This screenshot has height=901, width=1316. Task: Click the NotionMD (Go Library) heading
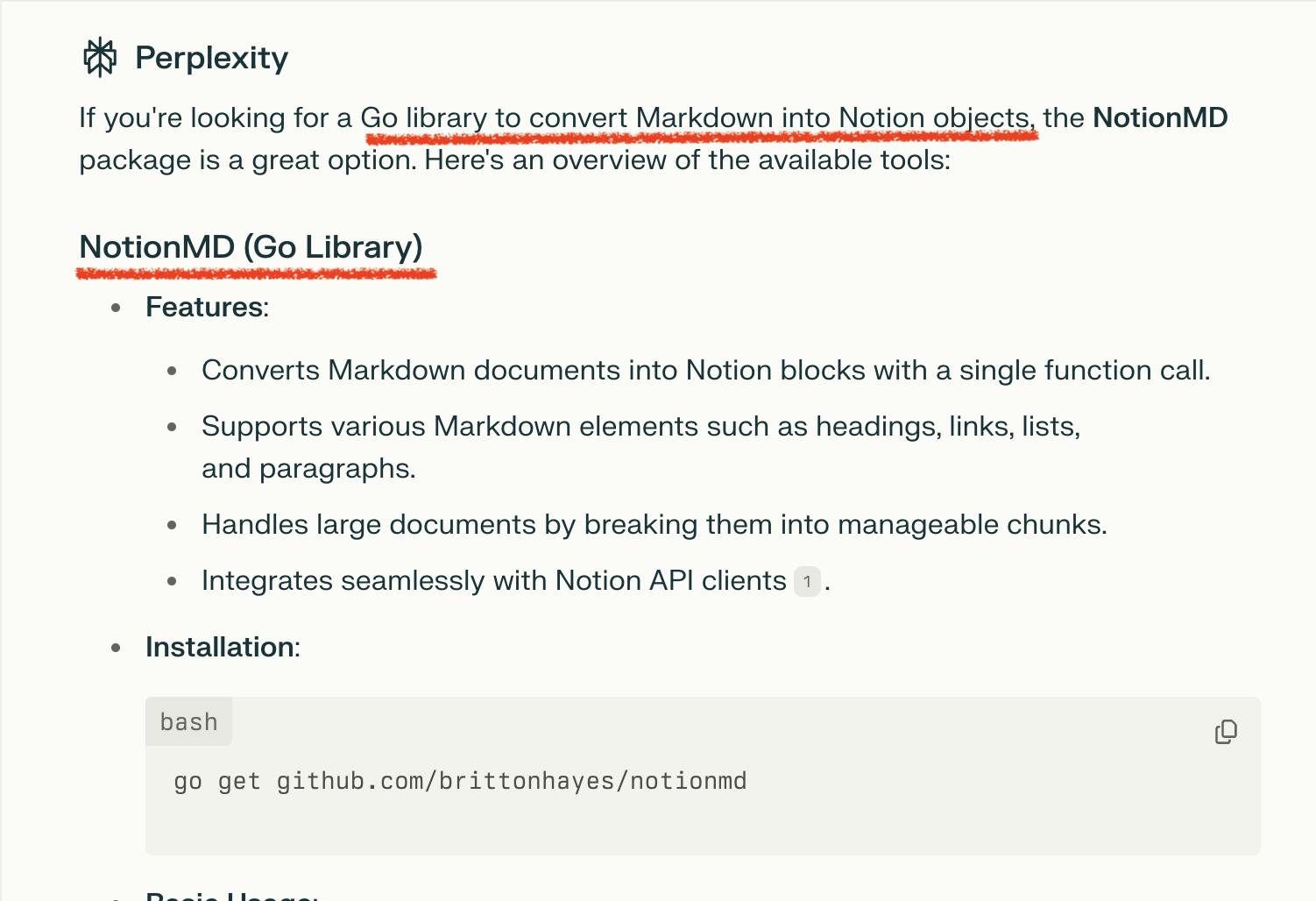click(251, 247)
